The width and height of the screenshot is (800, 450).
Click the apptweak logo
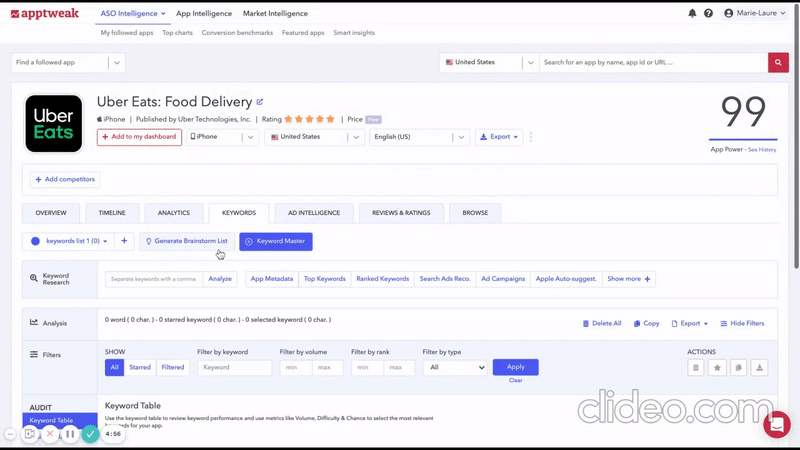[x=45, y=14]
